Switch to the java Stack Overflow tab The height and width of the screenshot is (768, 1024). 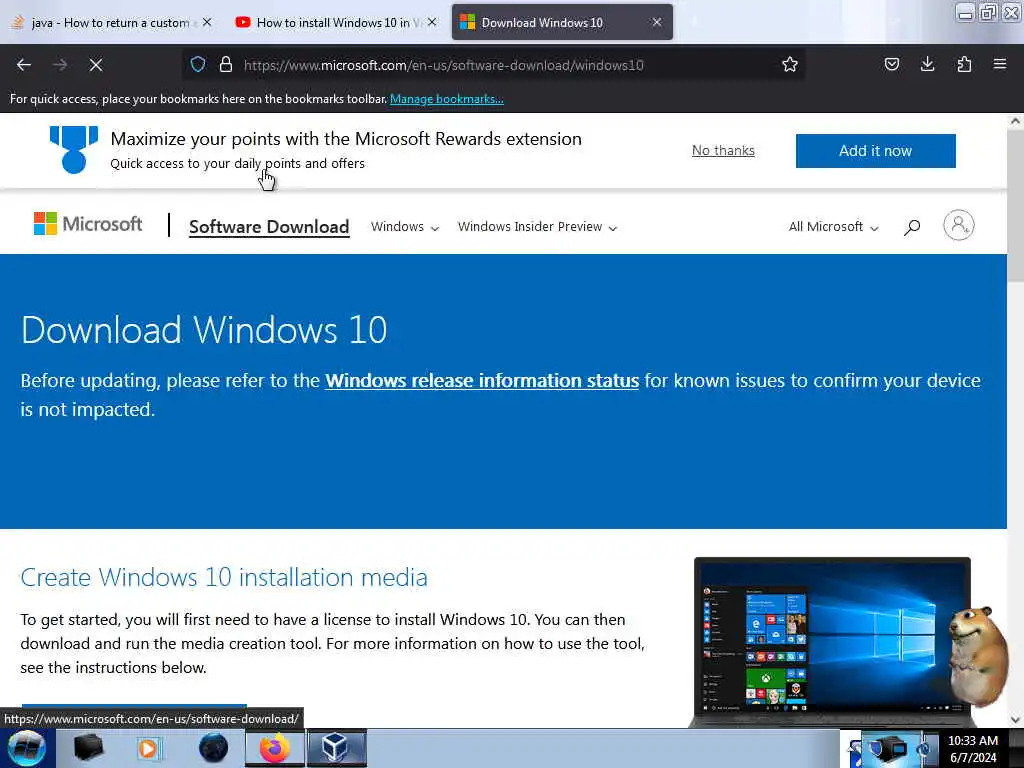[x=111, y=22]
